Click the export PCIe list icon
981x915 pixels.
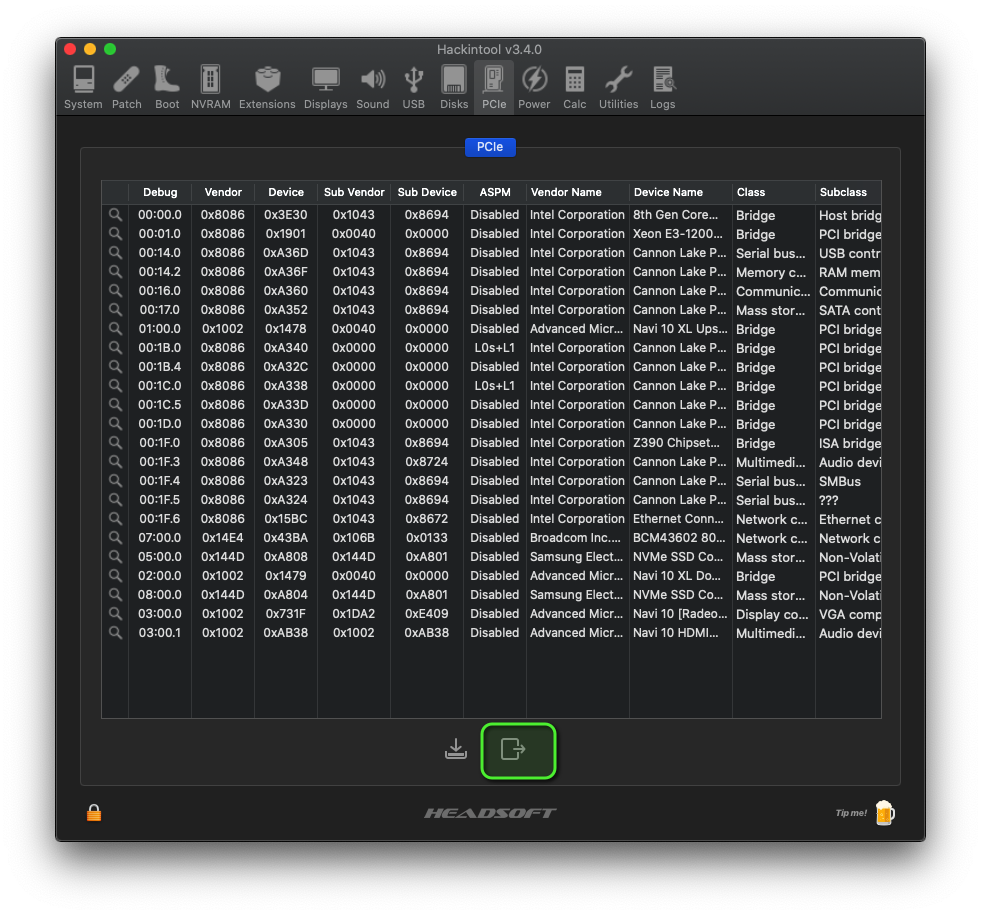pyautogui.click(x=513, y=749)
